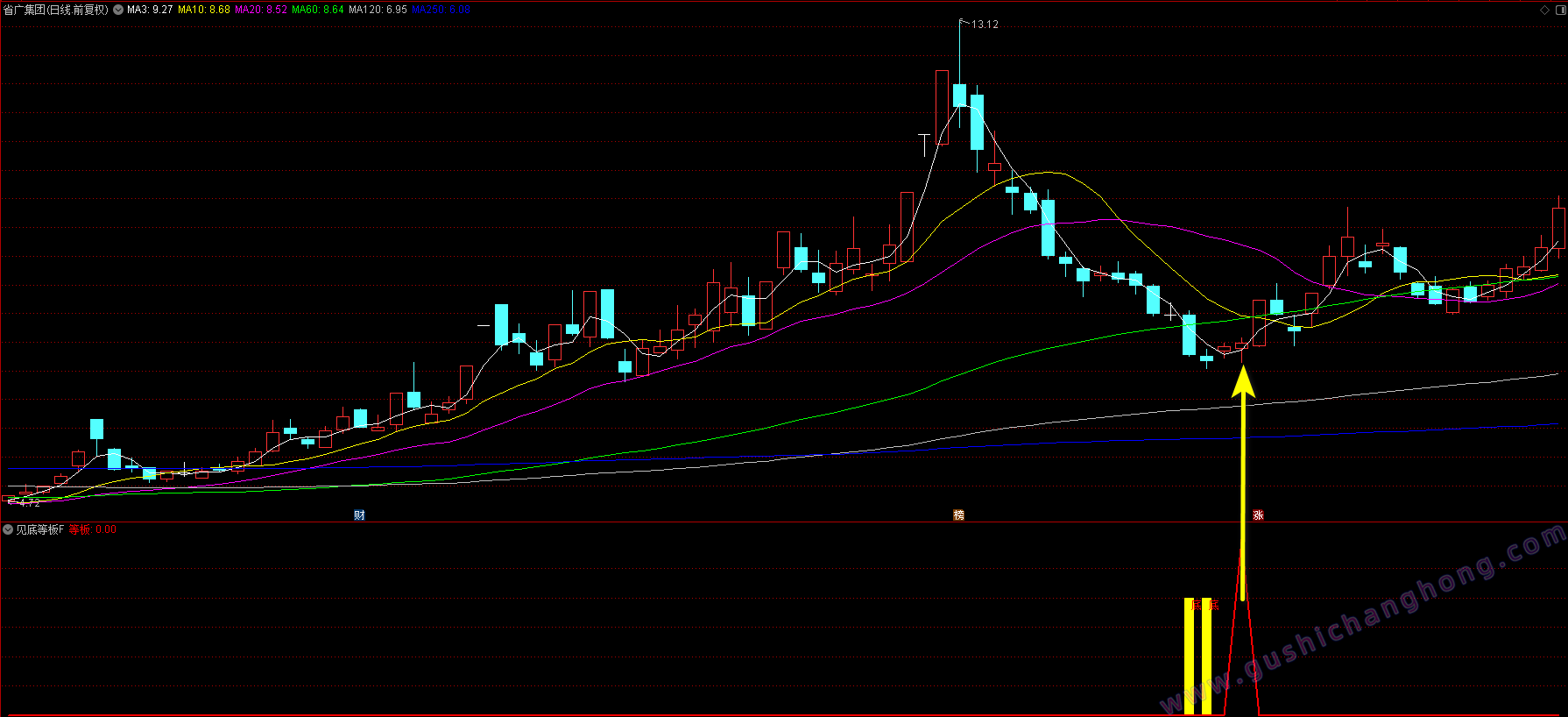Click the 13.12 high price label

pos(985,25)
